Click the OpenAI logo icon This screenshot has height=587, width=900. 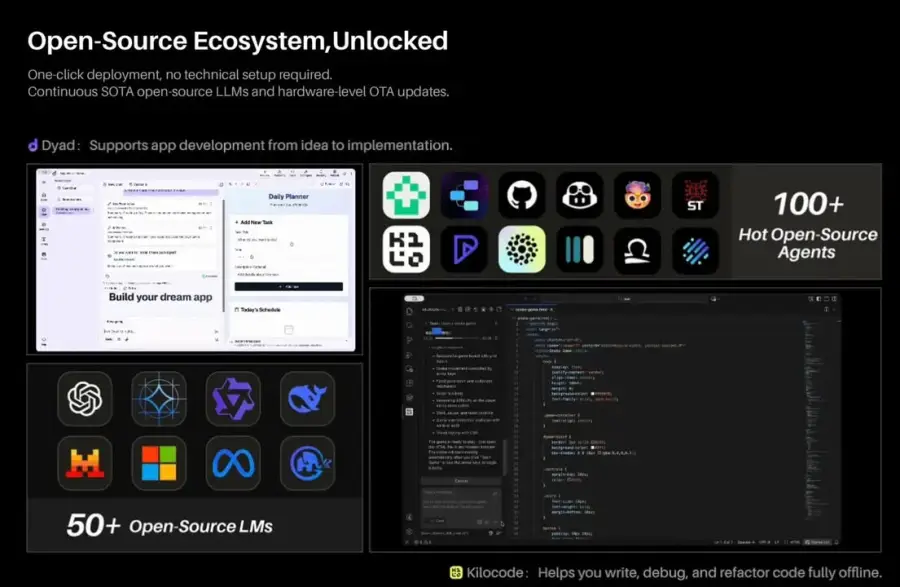click(x=85, y=399)
